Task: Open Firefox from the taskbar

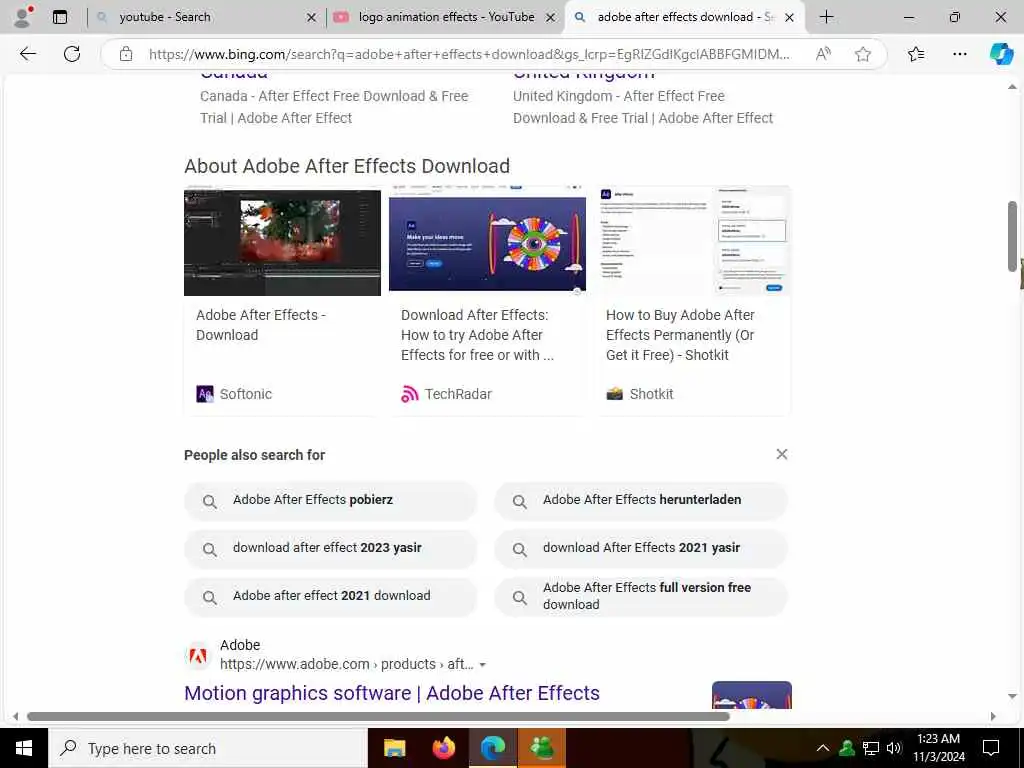Action: (x=443, y=748)
